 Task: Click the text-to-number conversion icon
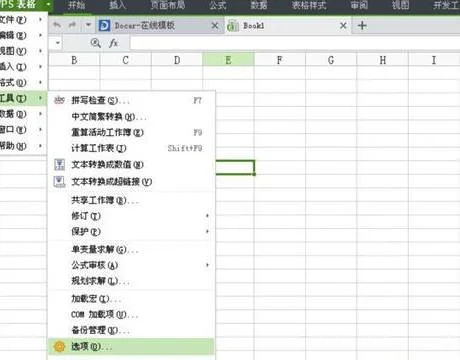coord(59,165)
